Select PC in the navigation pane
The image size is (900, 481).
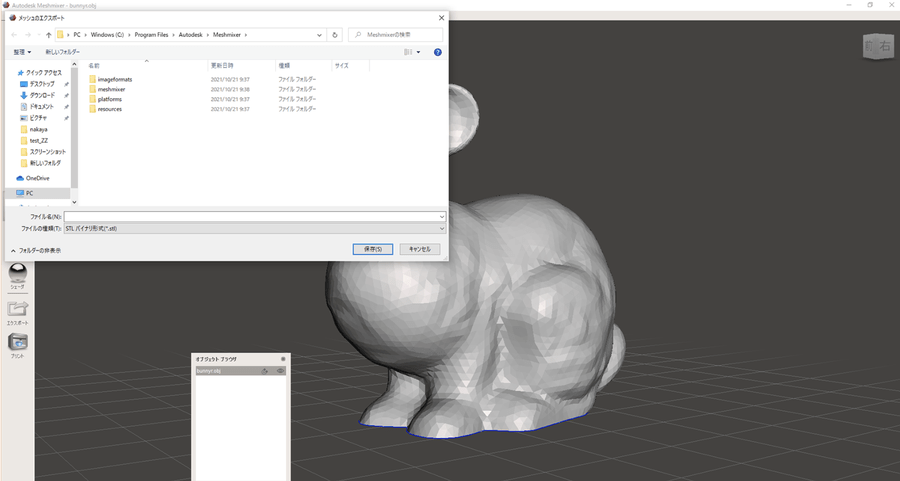pos(30,193)
